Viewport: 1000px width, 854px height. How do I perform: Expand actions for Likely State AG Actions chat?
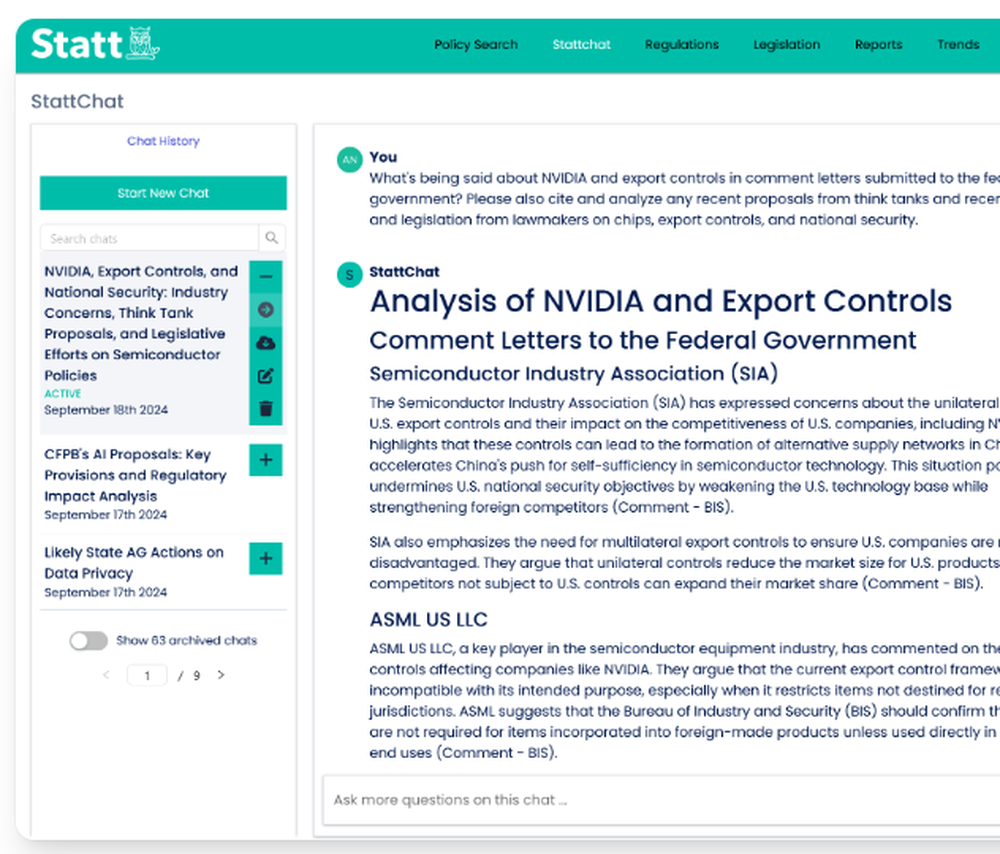[266, 559]
